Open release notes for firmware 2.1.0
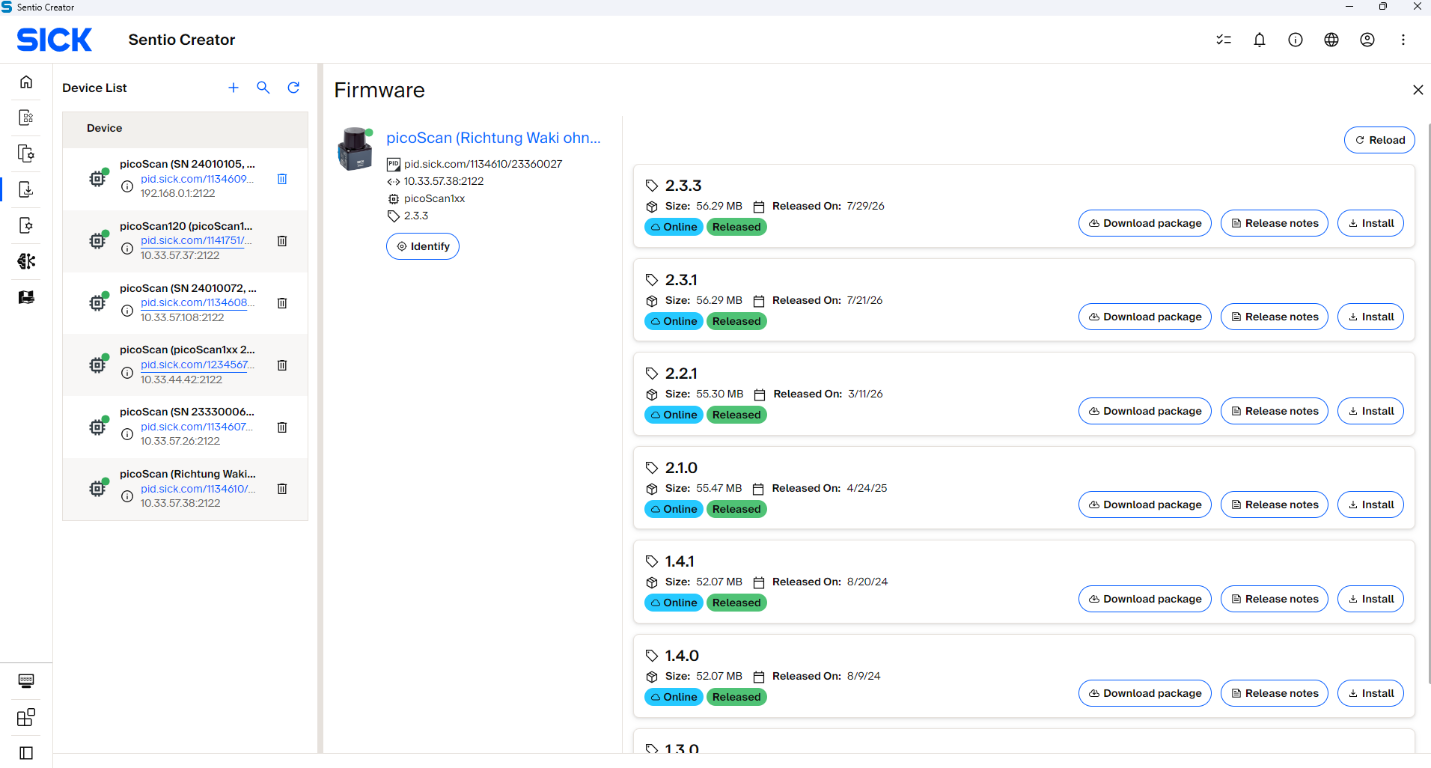1431x768 pixels. click(x=1274, y=505)
